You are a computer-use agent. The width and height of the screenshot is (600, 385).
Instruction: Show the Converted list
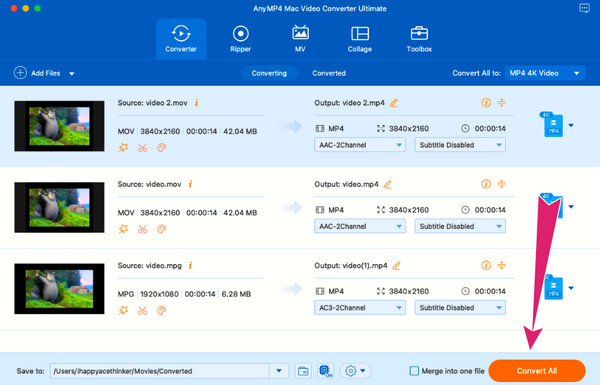point(329,73)
